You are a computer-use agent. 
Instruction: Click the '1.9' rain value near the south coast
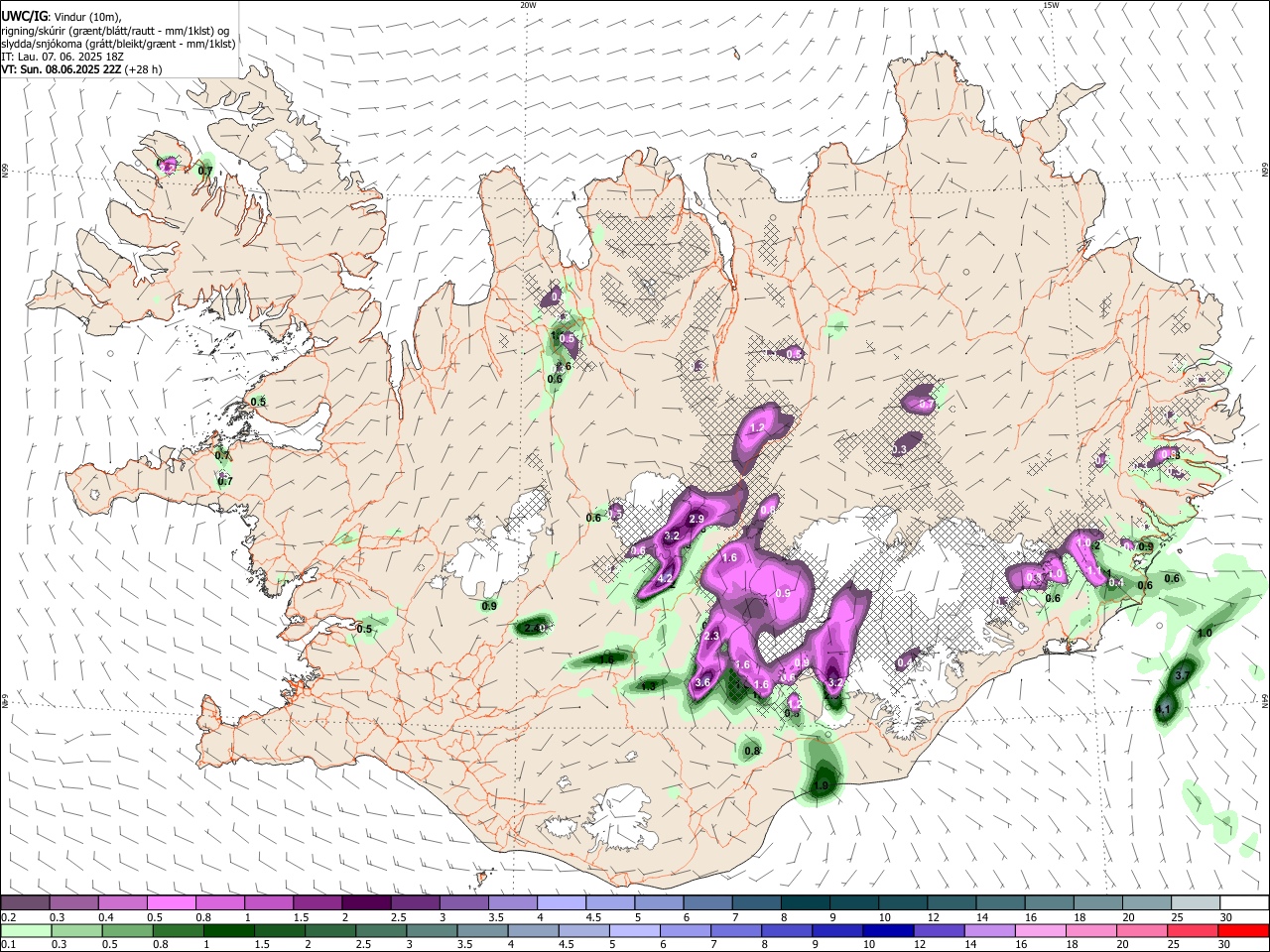point(821,785)
